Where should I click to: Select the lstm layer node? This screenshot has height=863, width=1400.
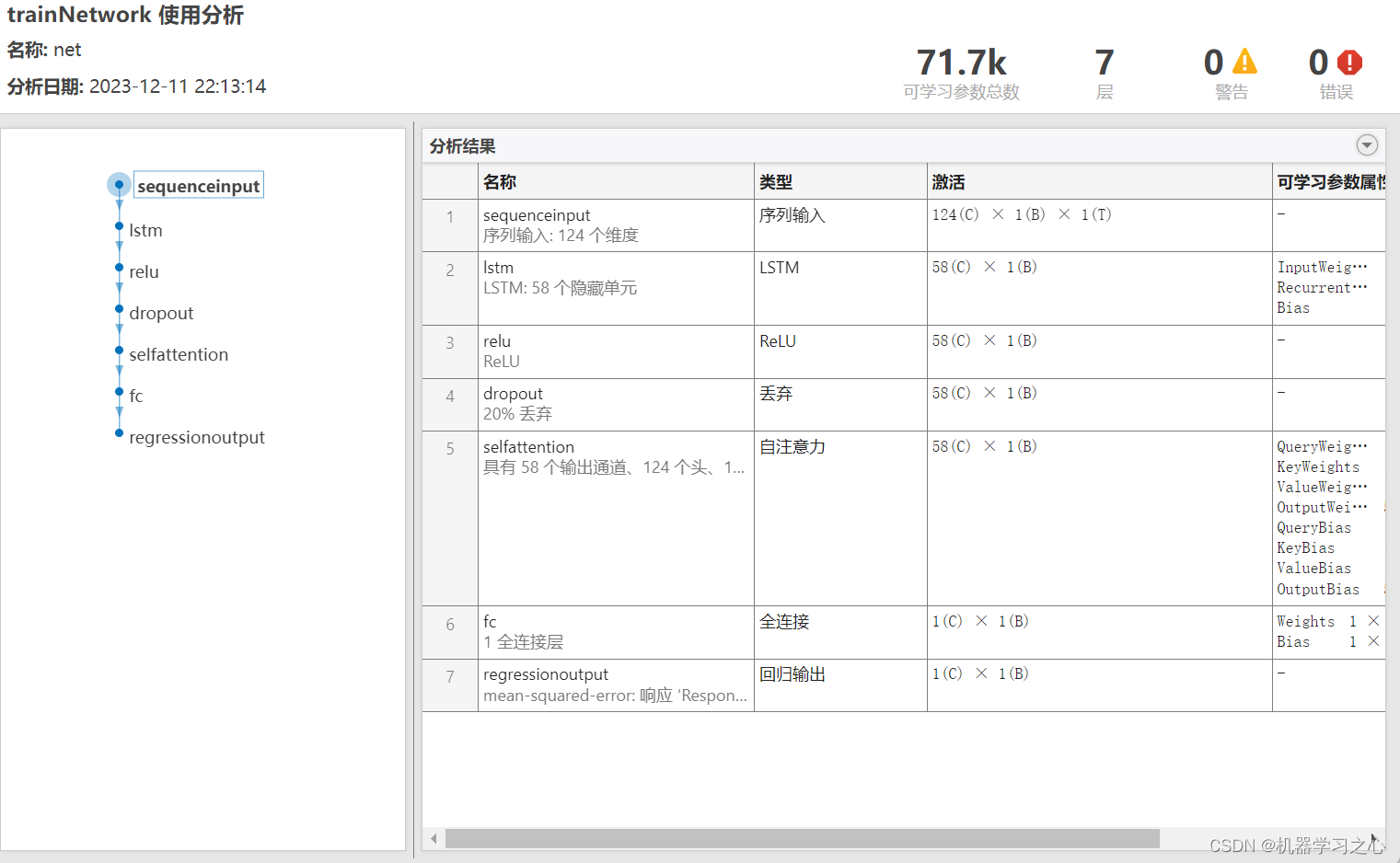click(x=145, y=230)
